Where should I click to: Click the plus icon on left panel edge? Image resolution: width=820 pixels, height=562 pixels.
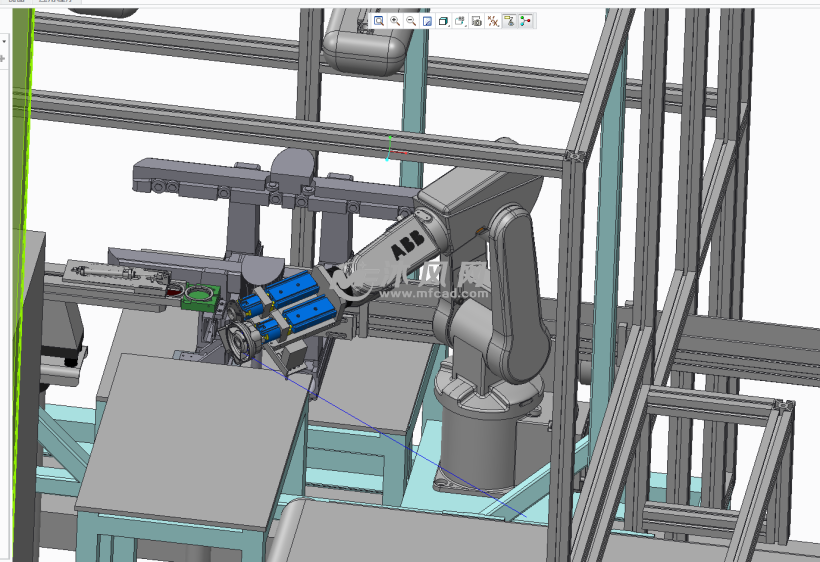point(4,58)
